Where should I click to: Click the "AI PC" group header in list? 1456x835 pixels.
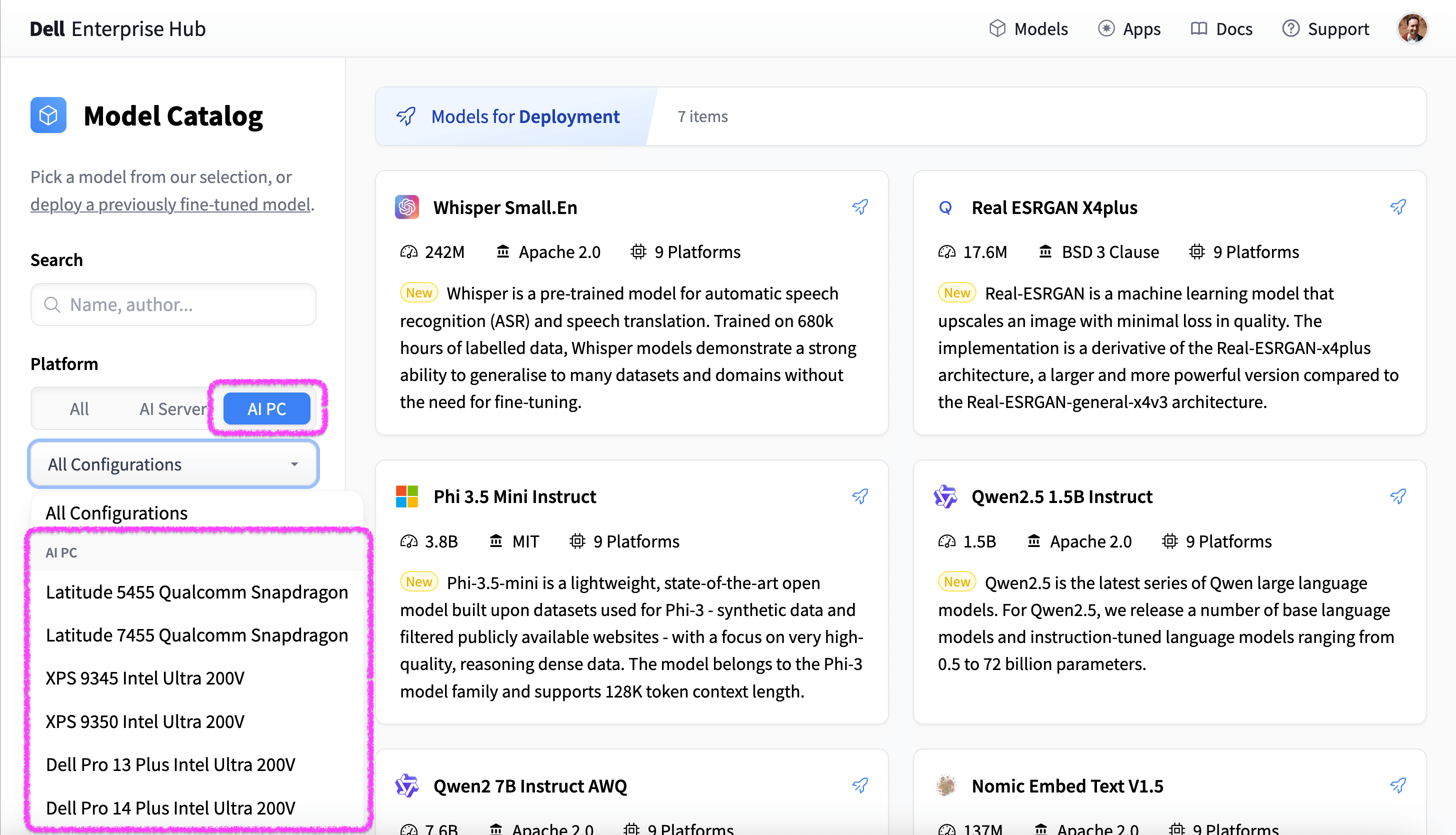(61, 552)
